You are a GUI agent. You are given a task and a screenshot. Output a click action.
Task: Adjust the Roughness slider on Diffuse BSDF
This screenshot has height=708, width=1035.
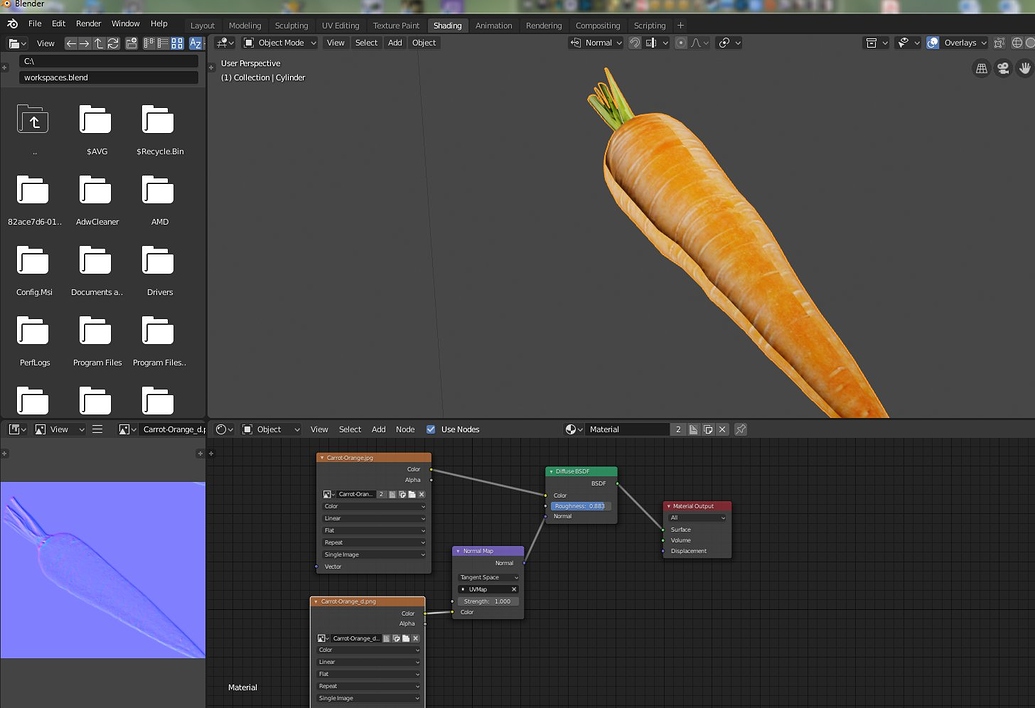click(x=580, y=506)
